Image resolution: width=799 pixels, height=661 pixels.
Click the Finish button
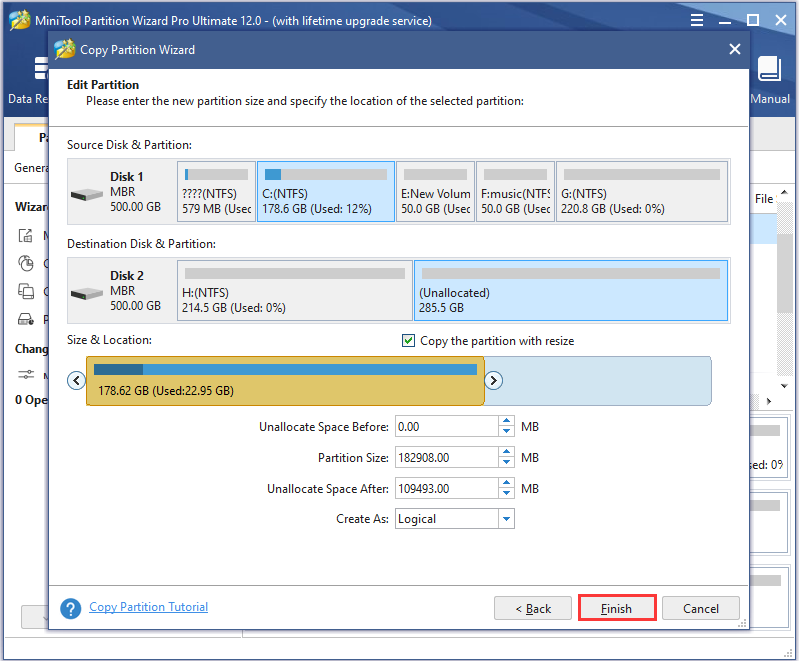point(617,608)
